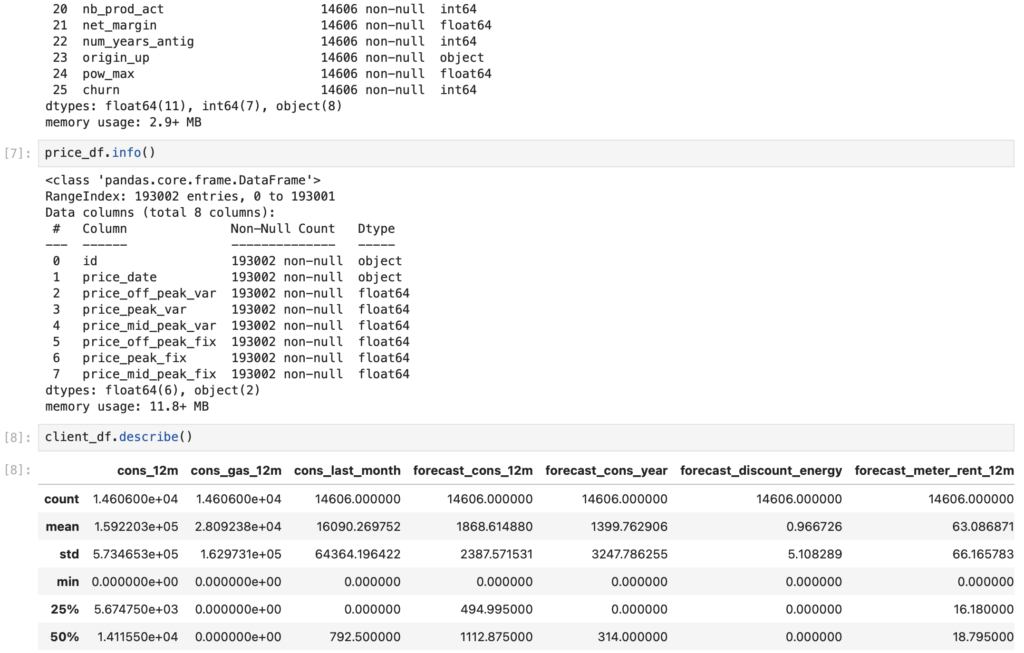Select the count row label
1024x653 pixels.
[62, 498]
